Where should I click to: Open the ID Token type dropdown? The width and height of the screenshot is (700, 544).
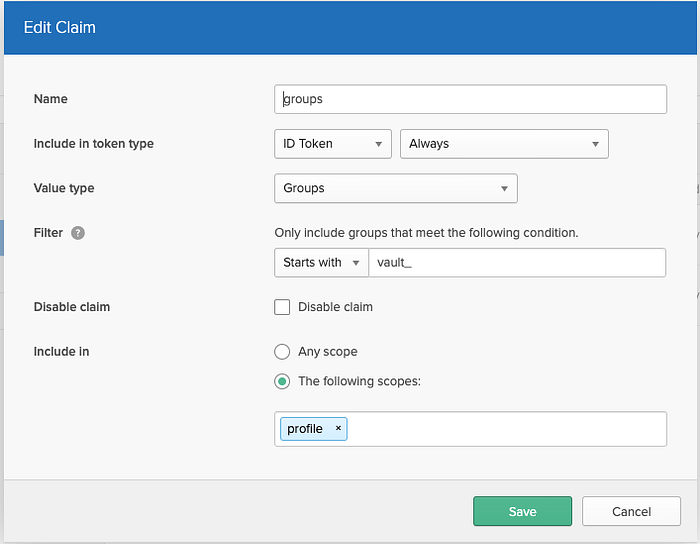(x=332, y=144)
